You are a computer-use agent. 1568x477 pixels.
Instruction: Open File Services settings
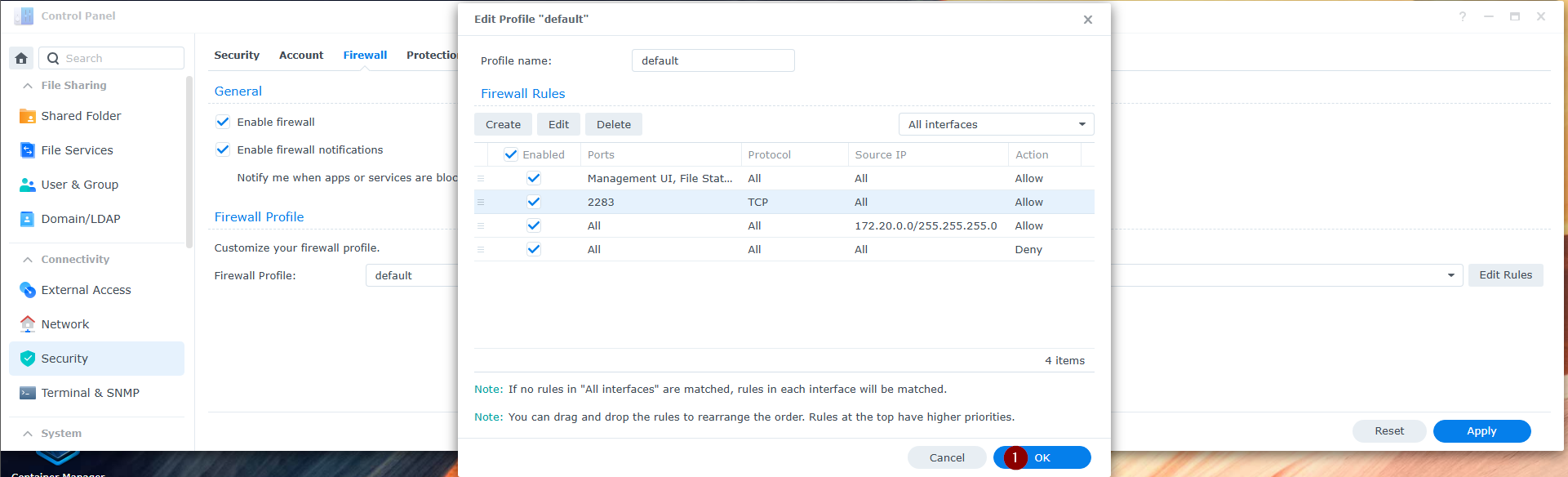pos(77,150)
